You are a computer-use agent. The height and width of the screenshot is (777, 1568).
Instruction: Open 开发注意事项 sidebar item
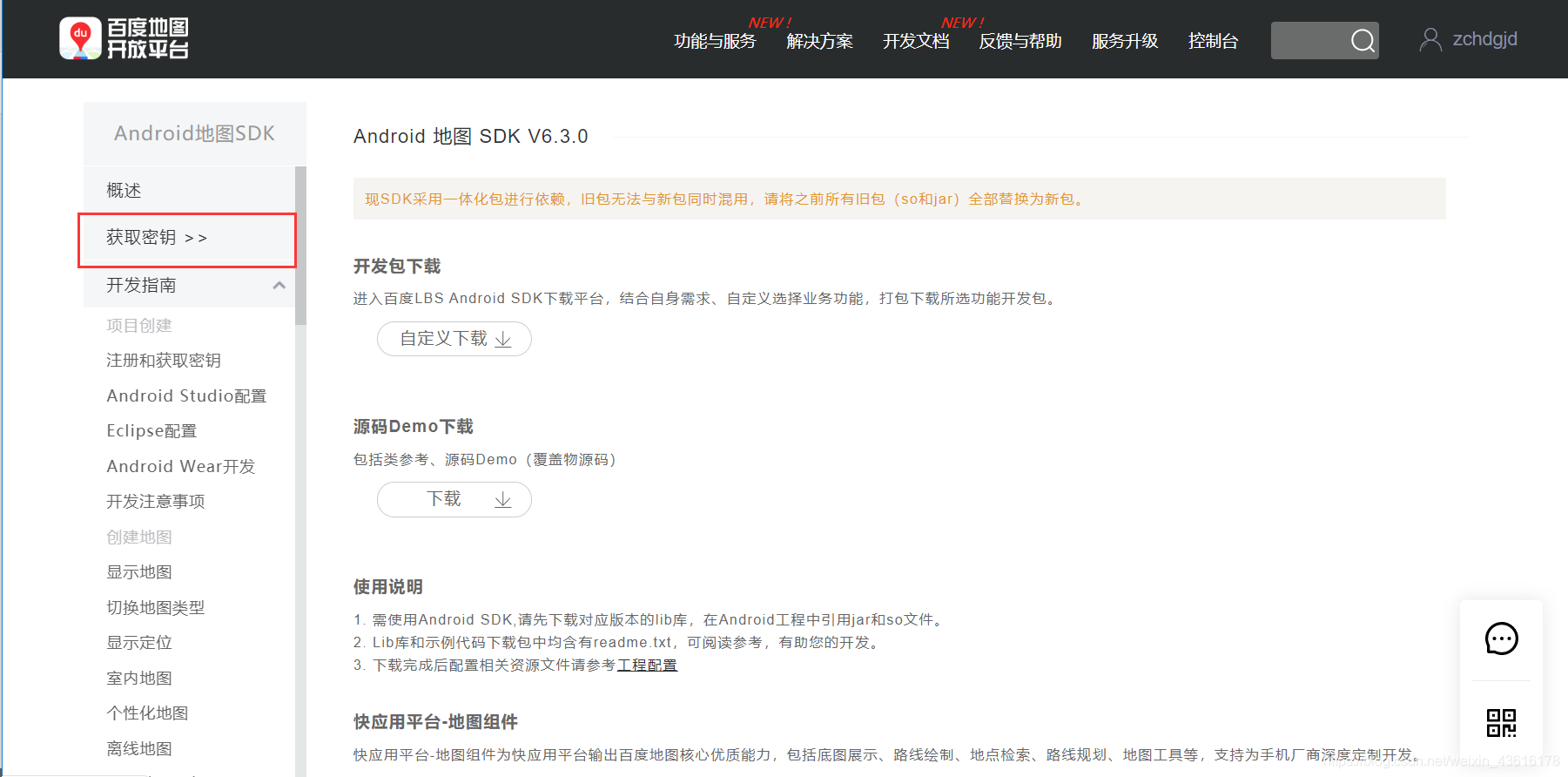[156, 502]
